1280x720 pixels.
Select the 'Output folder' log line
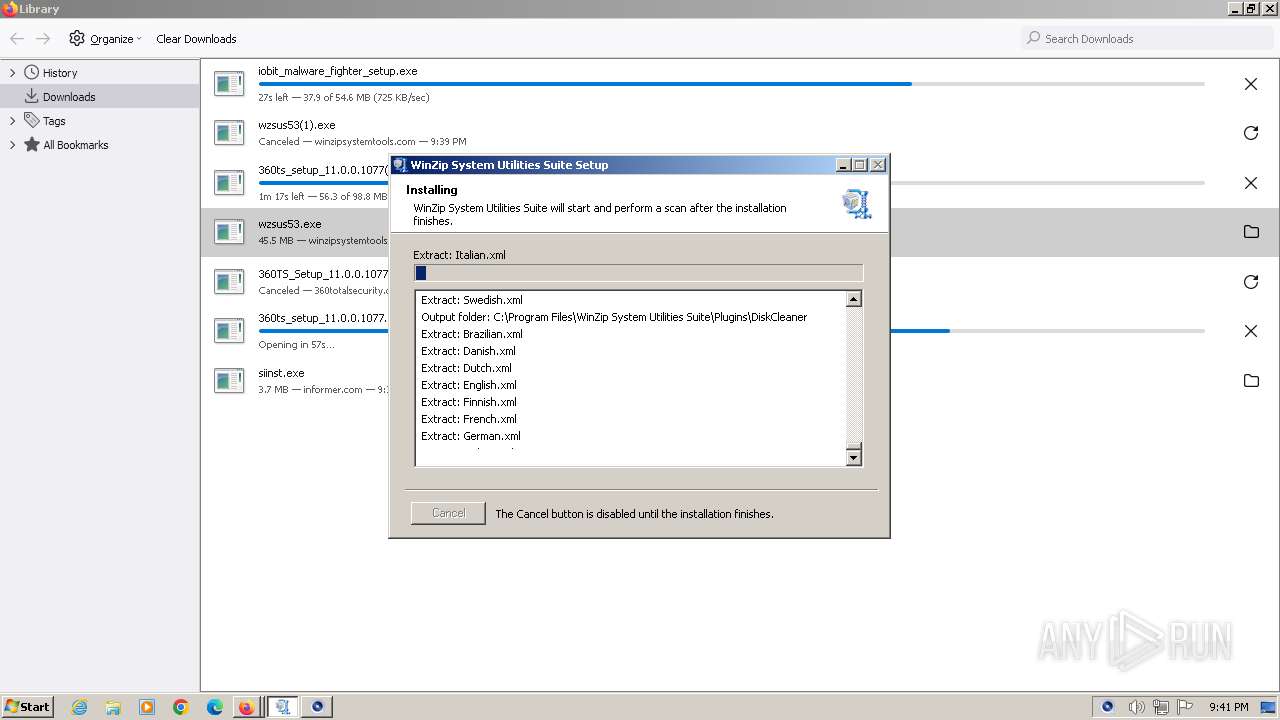(614, 317)
